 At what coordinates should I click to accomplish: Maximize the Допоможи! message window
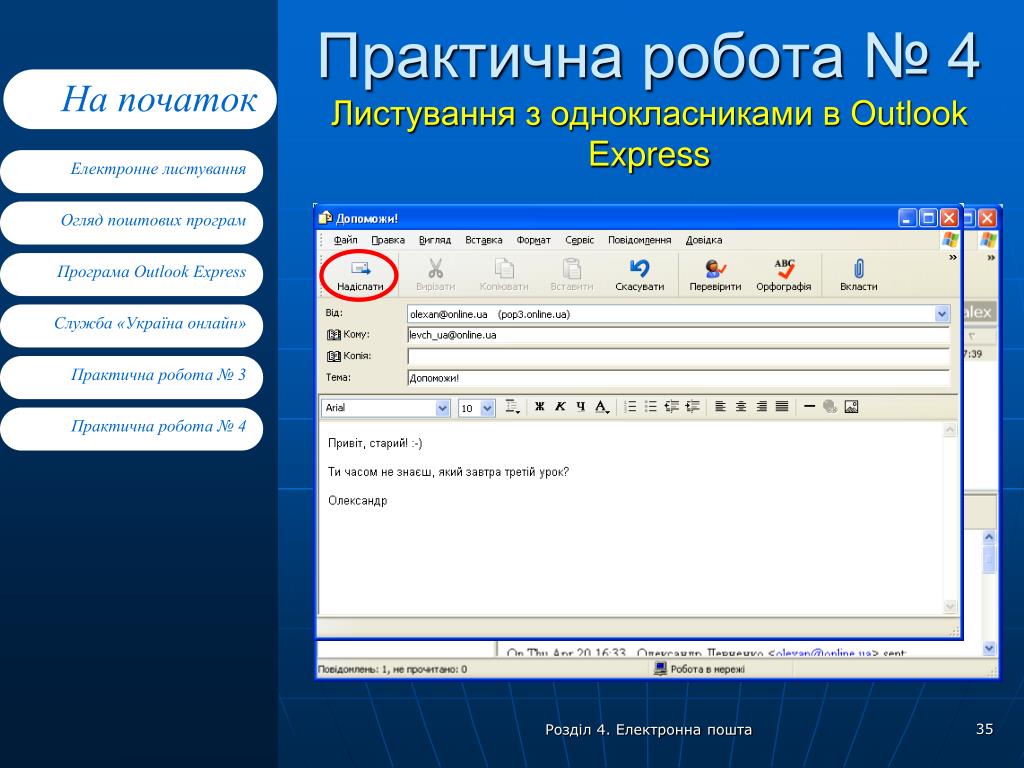tap(928, 218)
